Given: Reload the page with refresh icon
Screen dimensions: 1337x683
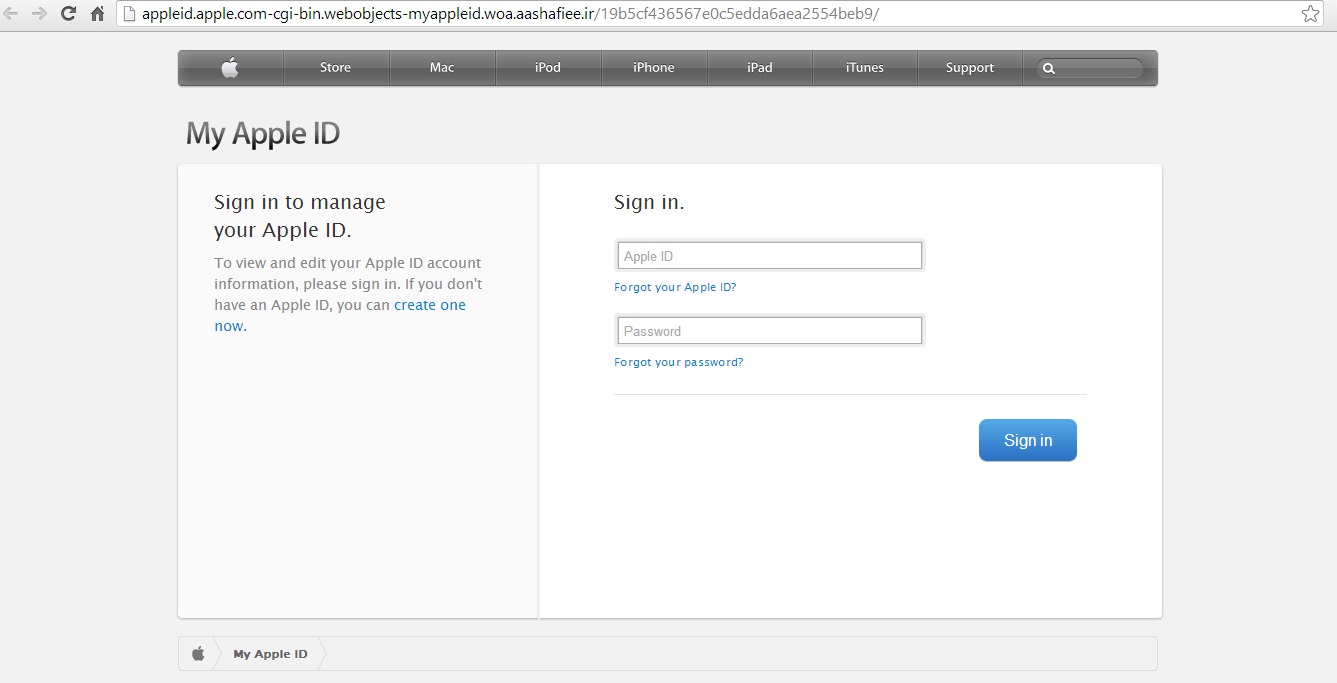Looking at the screenshot, I should [69, 14].
